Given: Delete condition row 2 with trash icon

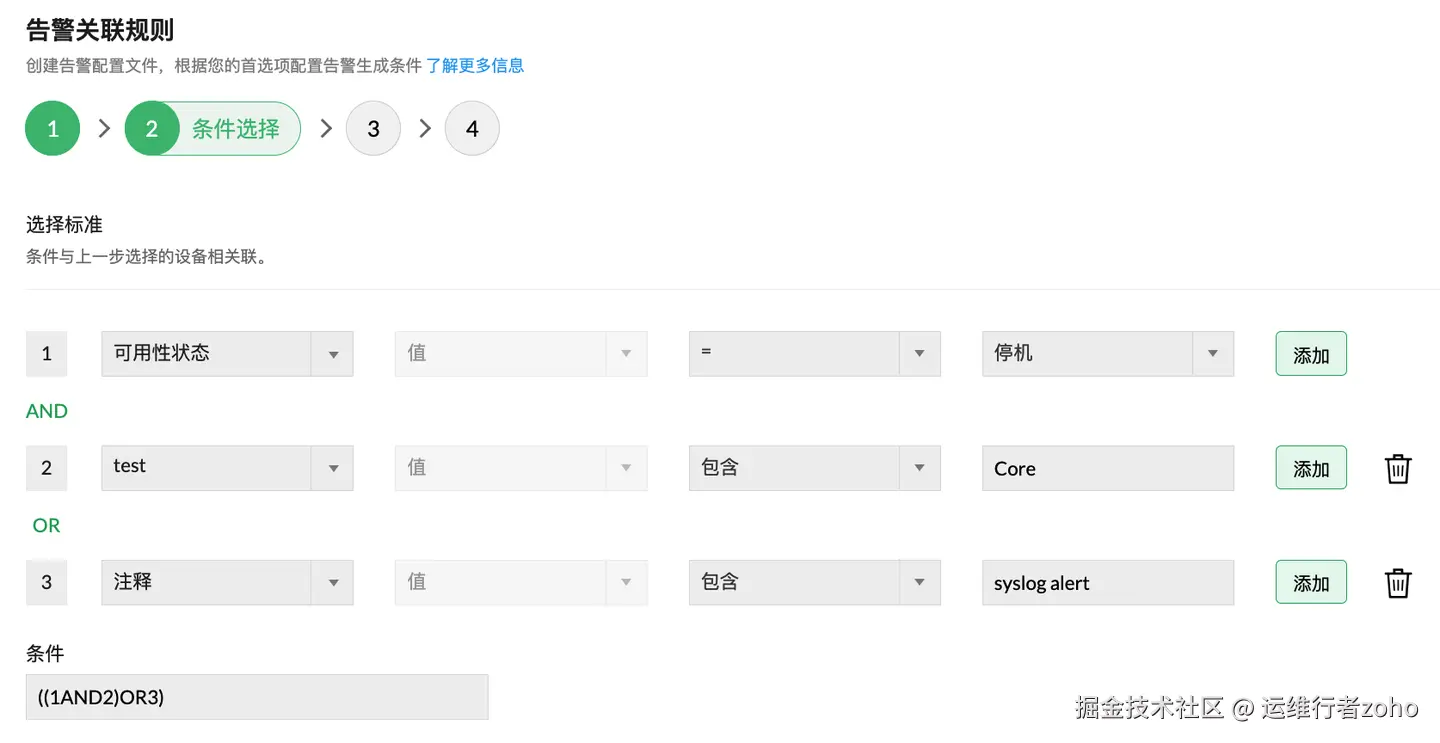Looking at the screenshot, I should tap(1397, 468).
